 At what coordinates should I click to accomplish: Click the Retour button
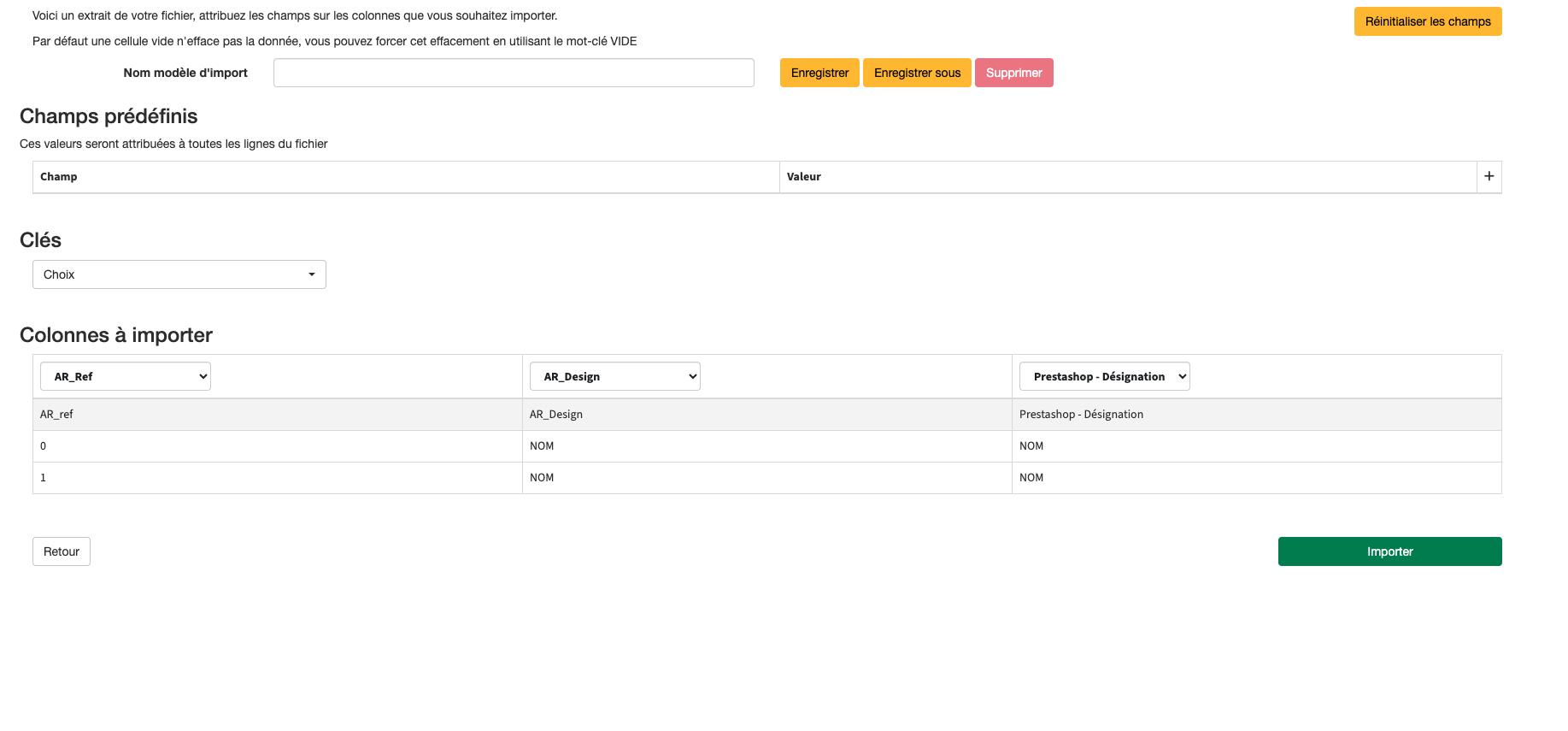pyautogui.click(x=62, y=551)
